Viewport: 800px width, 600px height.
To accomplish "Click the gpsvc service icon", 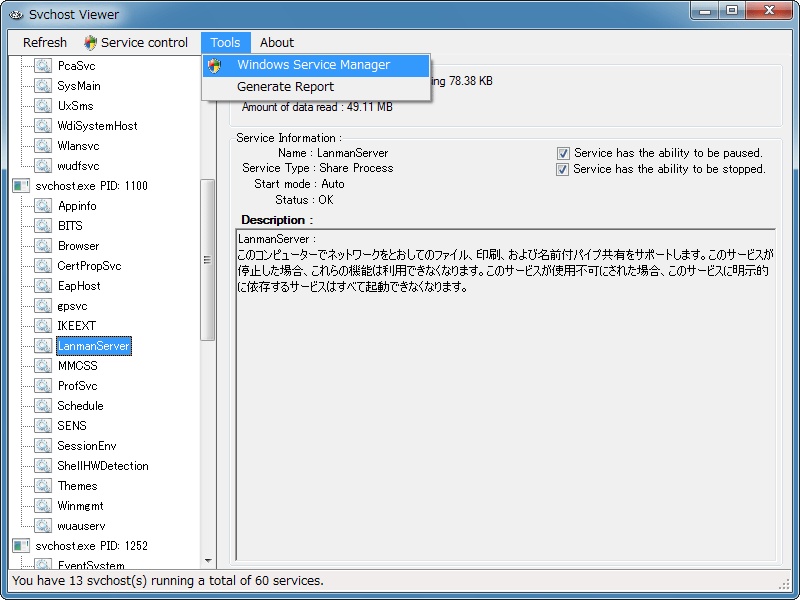I will [43, 306].
